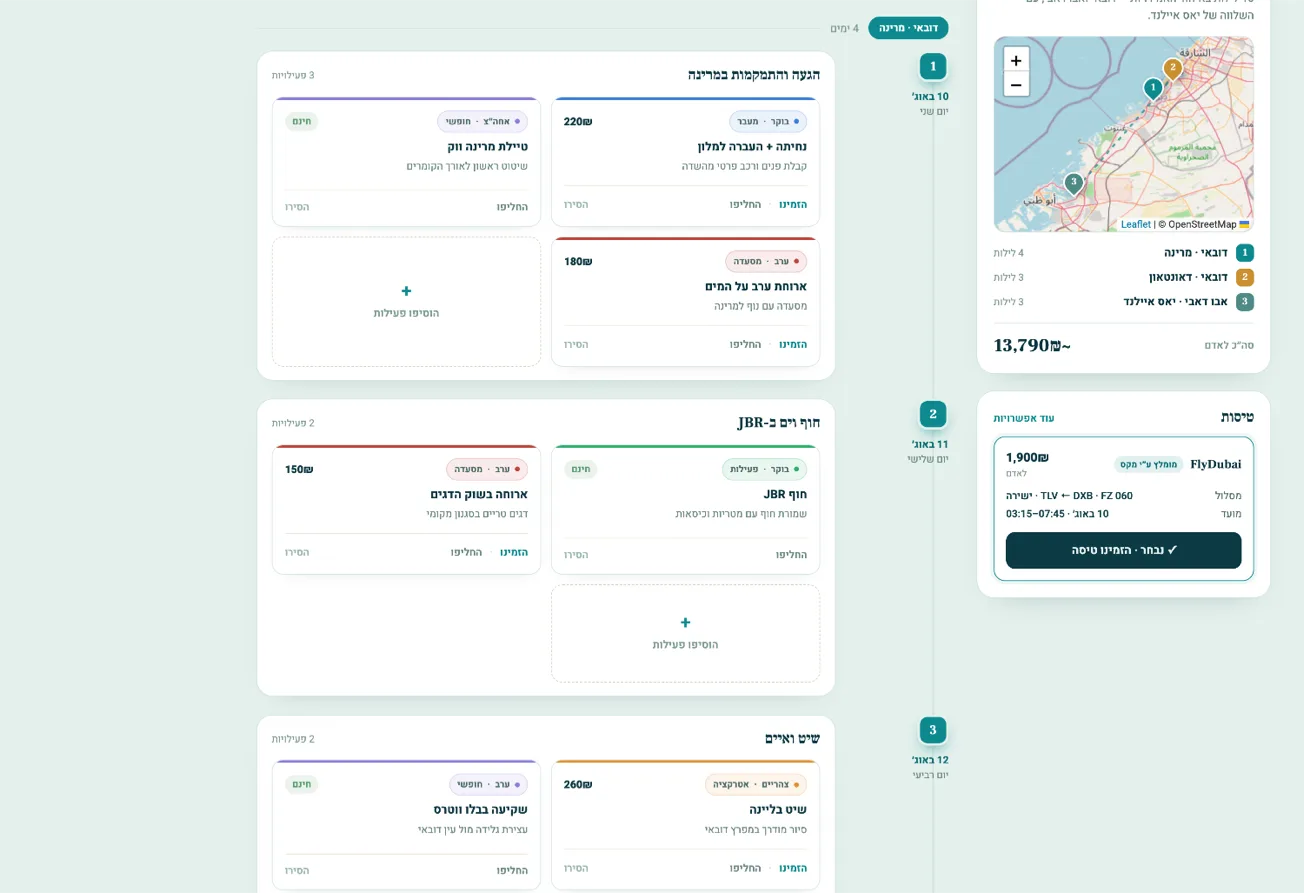Screen dimensions: 1304x893
Task: Zoom out on the map
Action: point(1016,85)
